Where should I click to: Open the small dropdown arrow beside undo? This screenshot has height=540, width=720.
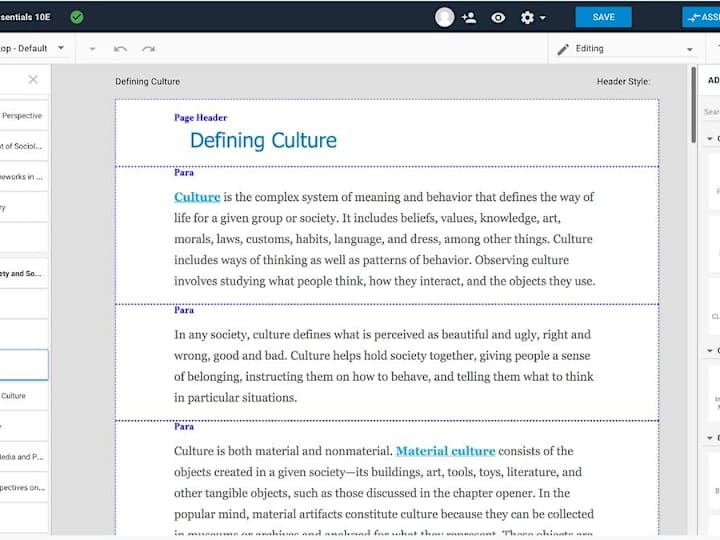click(x=92, y=49)
